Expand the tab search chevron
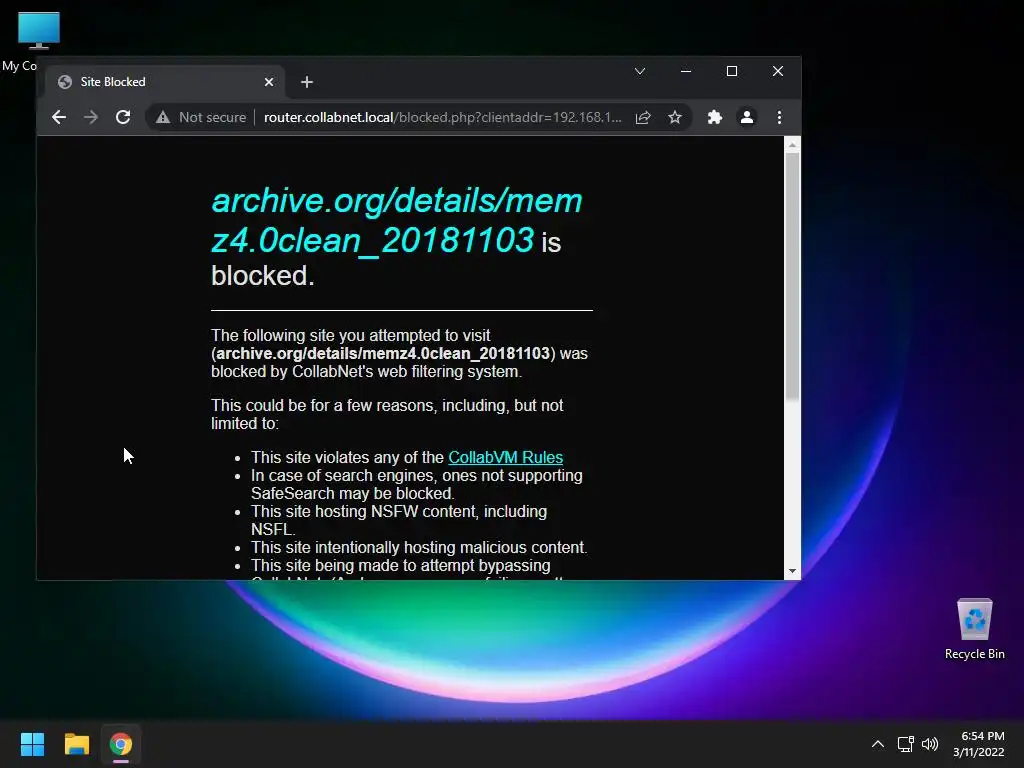 pyautogui.click(x=640, y=71)
